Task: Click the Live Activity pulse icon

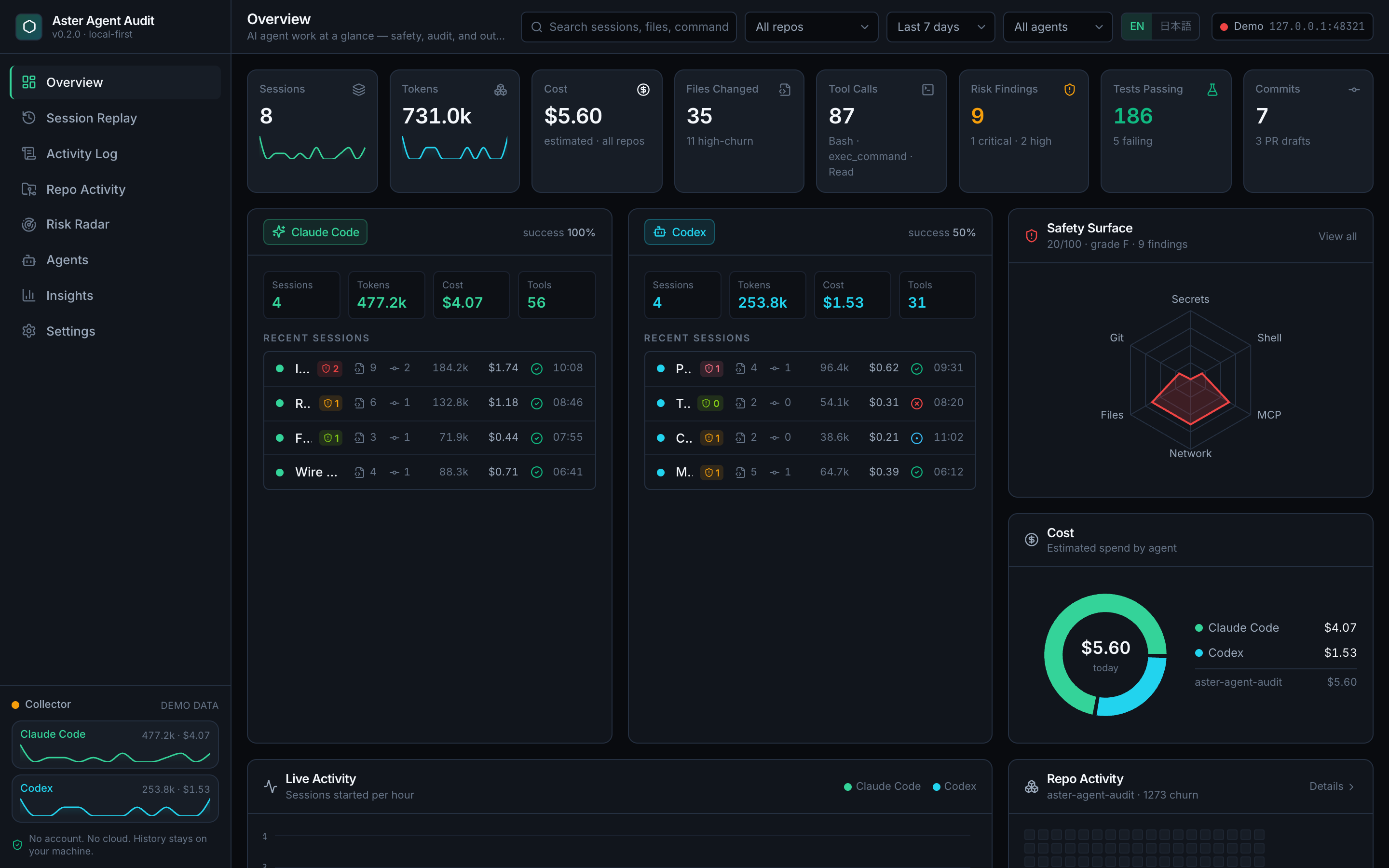Action: pyautogui.click(x=271, y=786)
